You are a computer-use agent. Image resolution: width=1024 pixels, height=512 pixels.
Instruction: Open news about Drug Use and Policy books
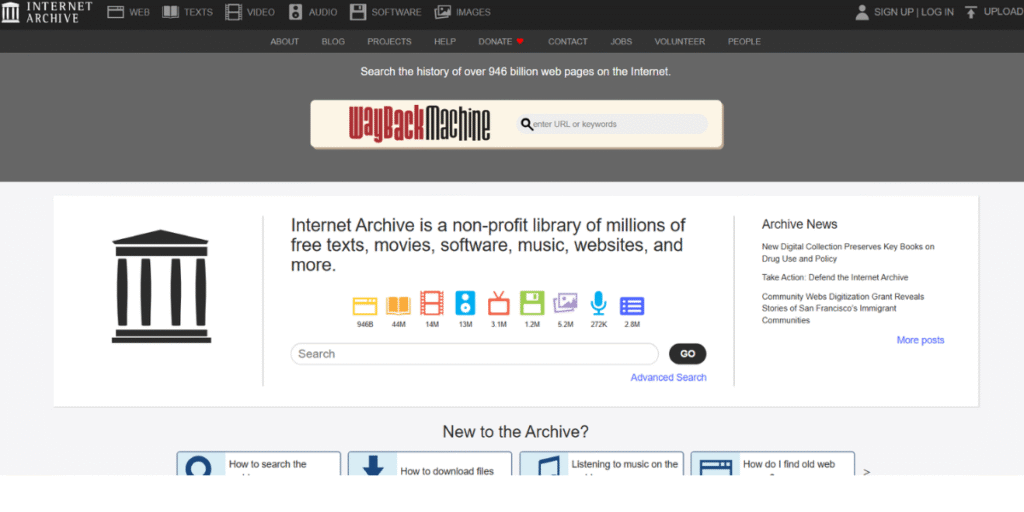click(848, 253)
